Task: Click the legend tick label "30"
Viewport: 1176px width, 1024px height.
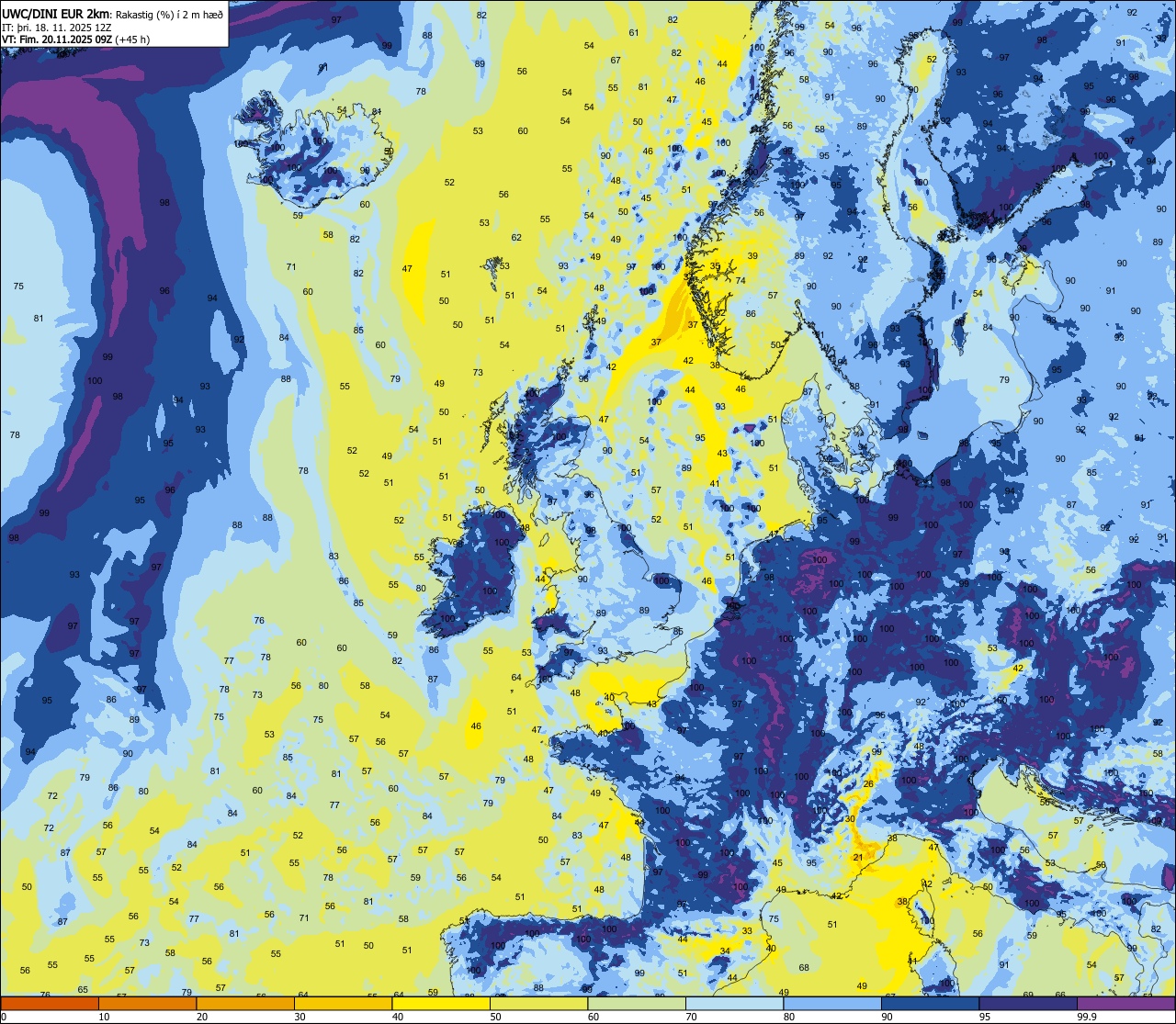Action: click(x=300, y=1017)
